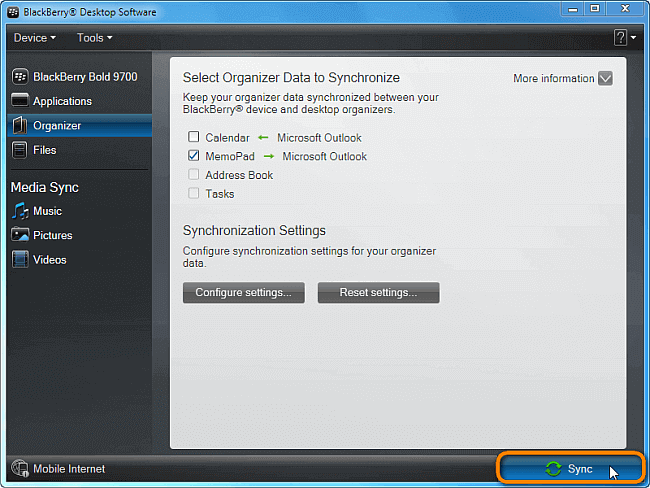Click the BlackBerry logo in title bar
The height and width of the screenshot is (488, 650).
pyautogui.click(x=13, y=12)
